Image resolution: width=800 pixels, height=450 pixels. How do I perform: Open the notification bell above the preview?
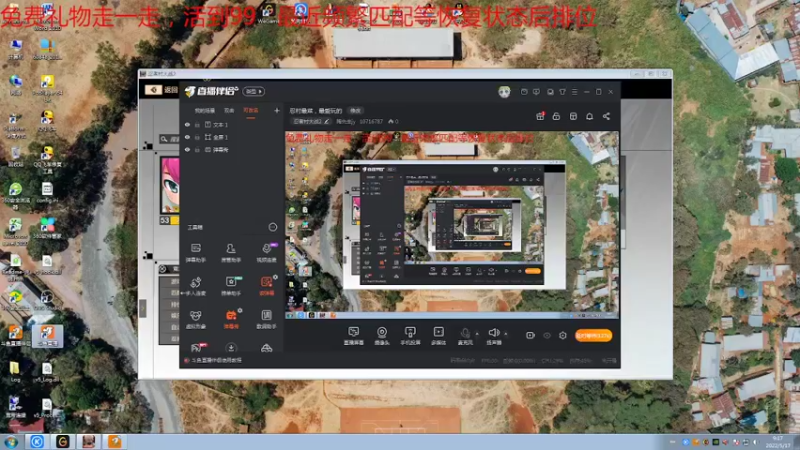[x=589, y=116]
